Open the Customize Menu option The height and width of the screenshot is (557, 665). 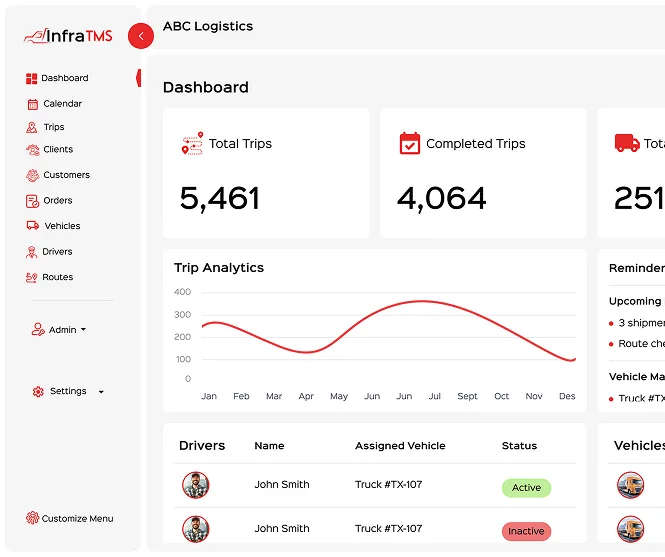(x=70, y=518)
